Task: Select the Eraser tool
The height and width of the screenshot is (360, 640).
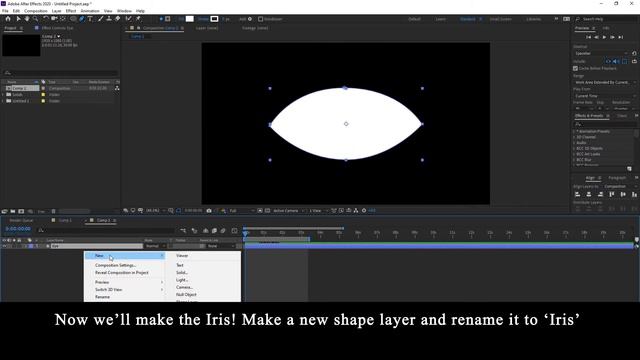Action: pyautogui.click(x=118, y=19)
